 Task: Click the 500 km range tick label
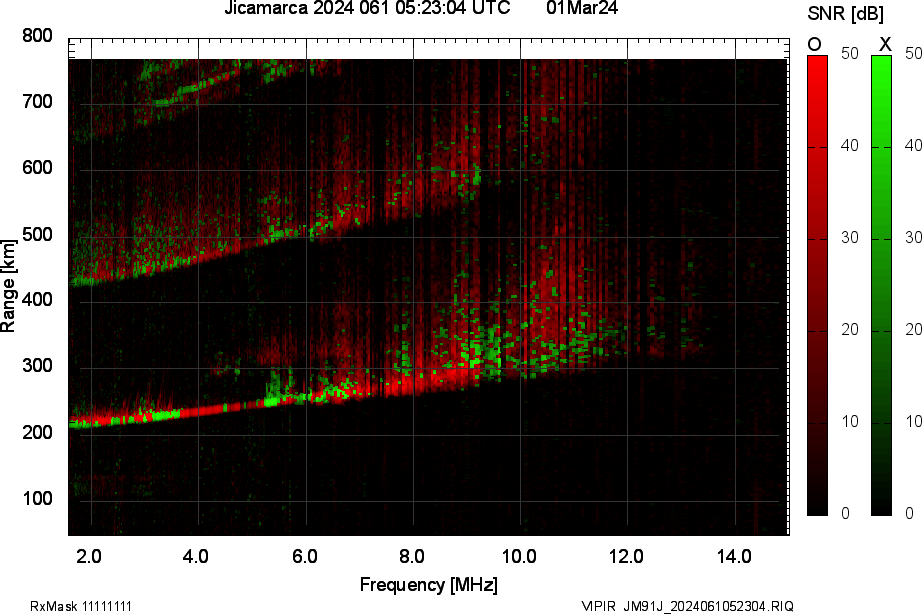pos(37,235)
